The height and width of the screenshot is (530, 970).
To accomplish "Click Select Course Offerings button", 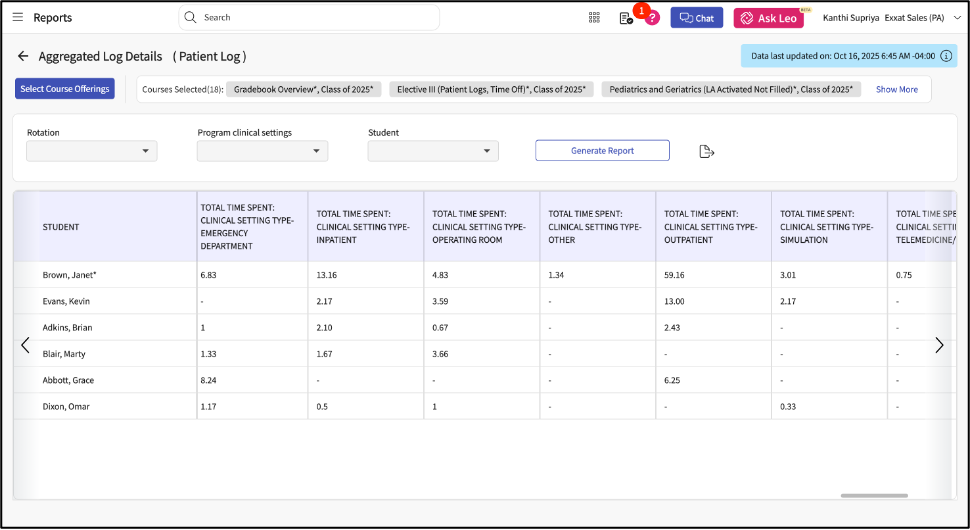I will pos(65,89).
